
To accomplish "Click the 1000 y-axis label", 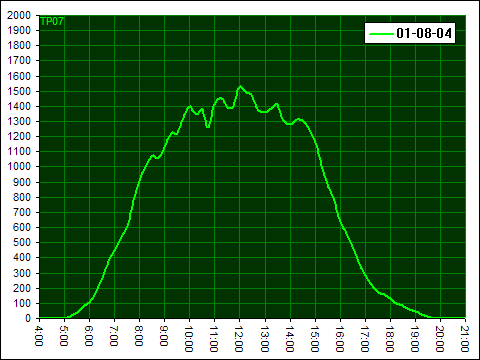I will 19,167.
